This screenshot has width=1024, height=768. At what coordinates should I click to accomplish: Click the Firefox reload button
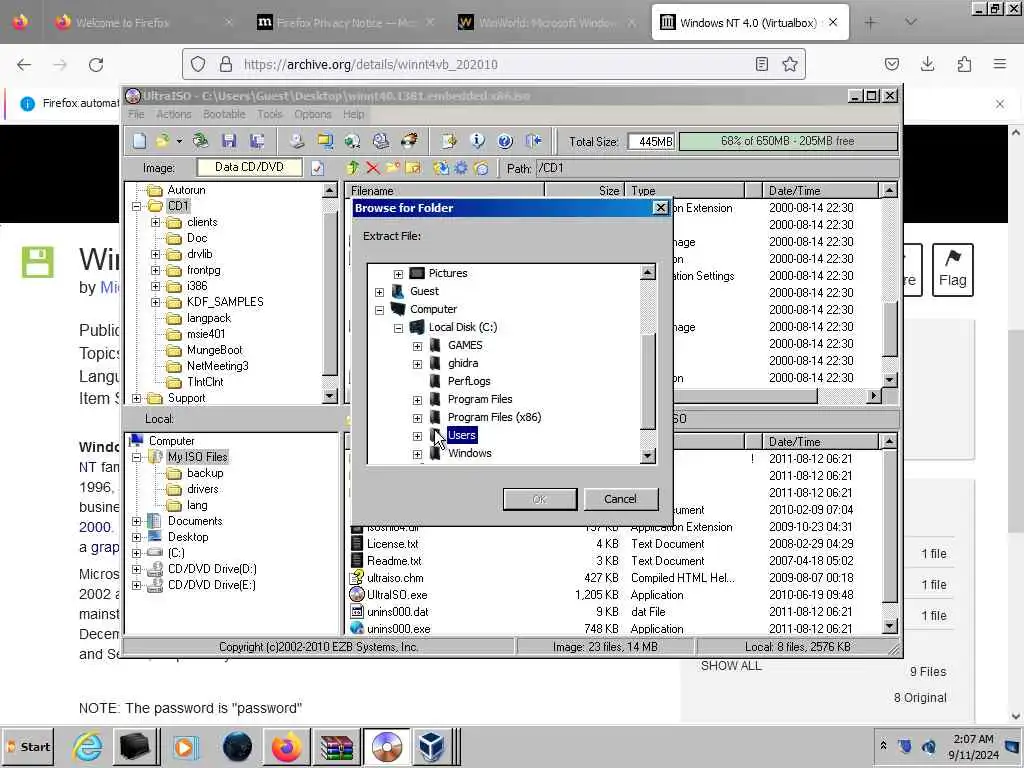click(x=96, y=64)
